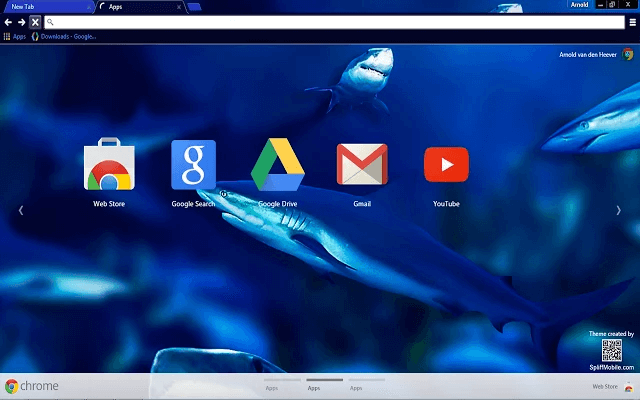Click the browser forward arrow
640x400 pixels.
tap(21, 21)
